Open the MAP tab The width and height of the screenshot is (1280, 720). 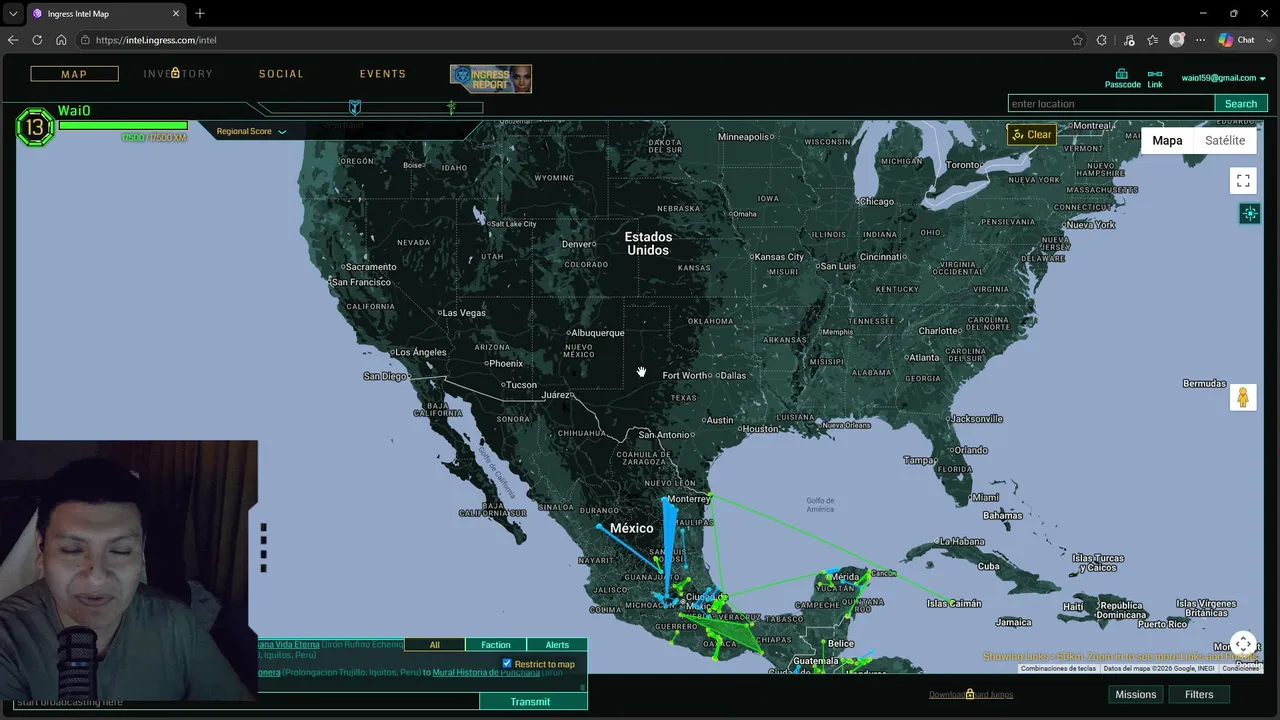tap(74, 74)
